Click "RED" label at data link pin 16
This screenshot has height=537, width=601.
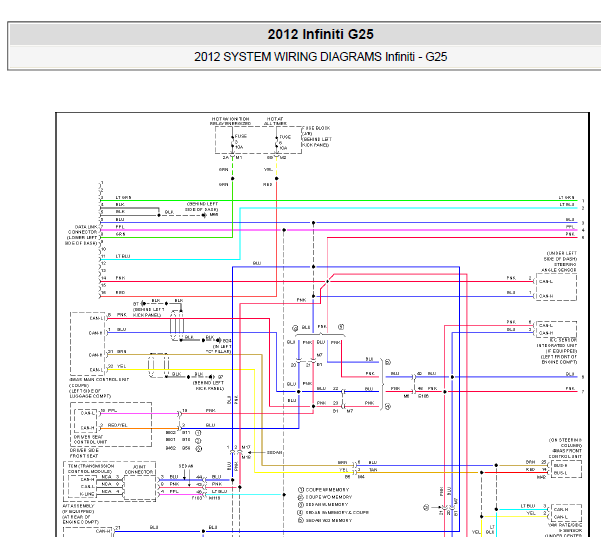tap(120, 292)
